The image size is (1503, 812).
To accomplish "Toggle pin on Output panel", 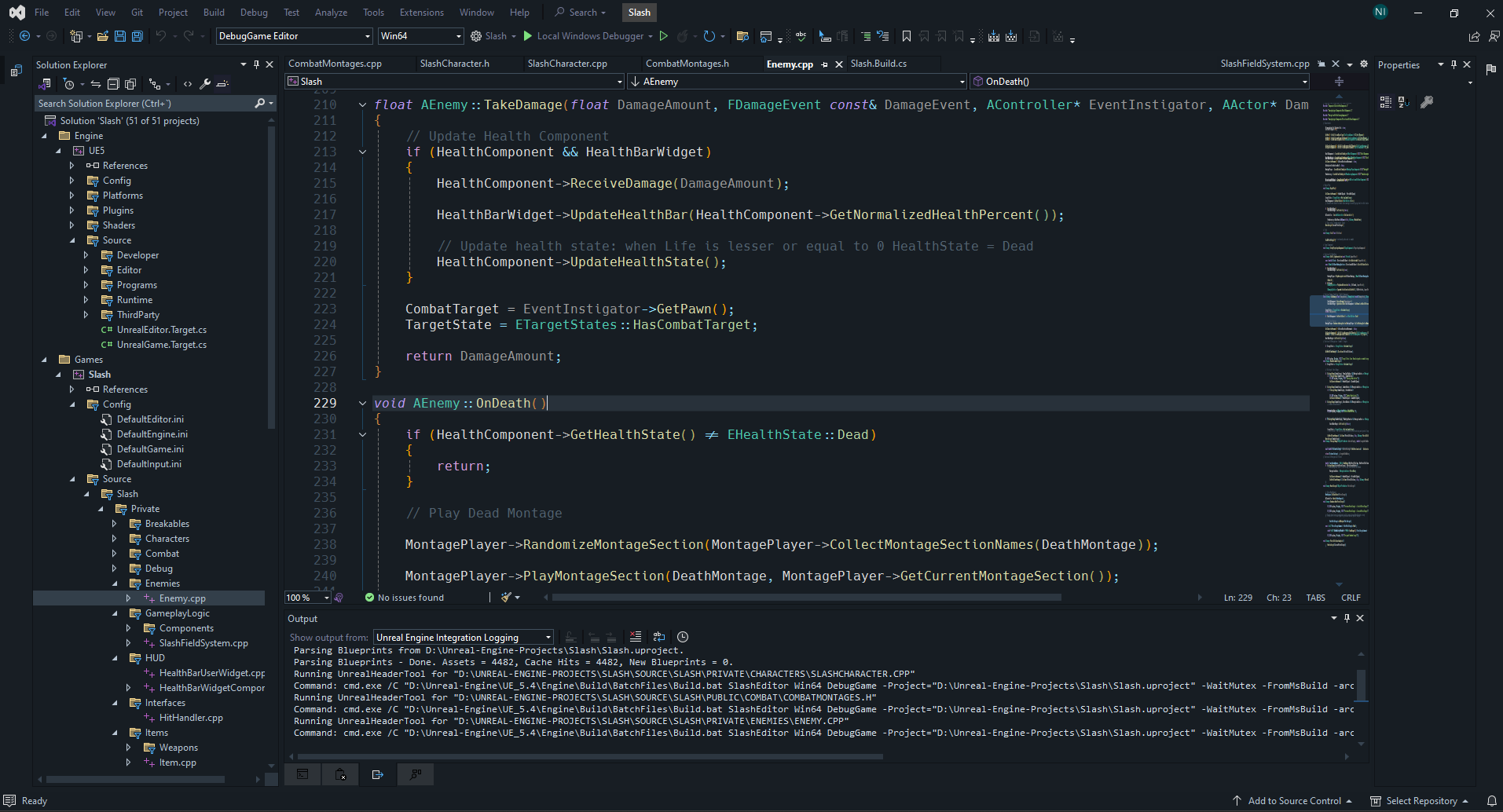I will 1347,618.
